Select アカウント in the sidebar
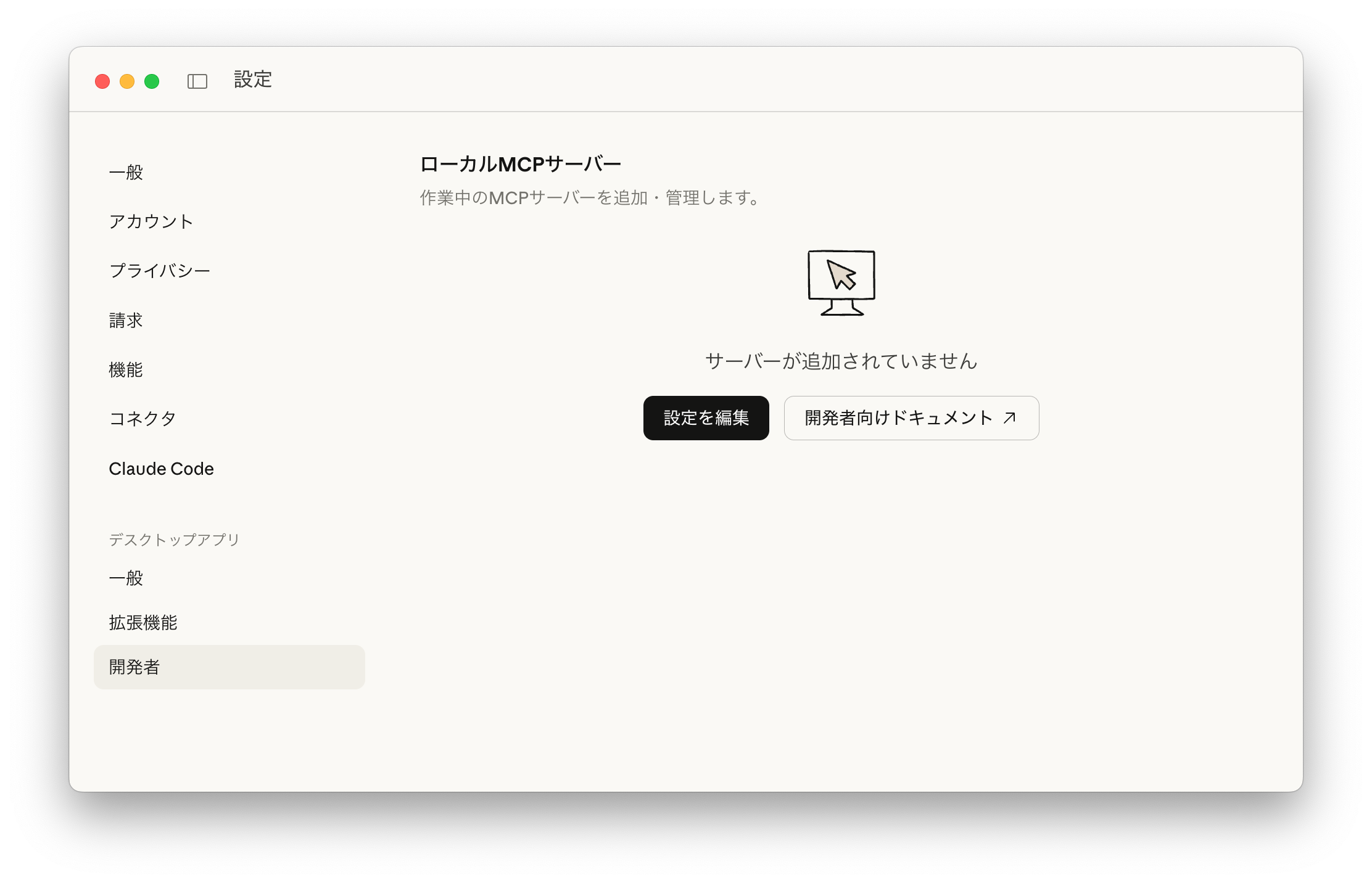Screen dimensions: 1372x883 click(151, 221)
